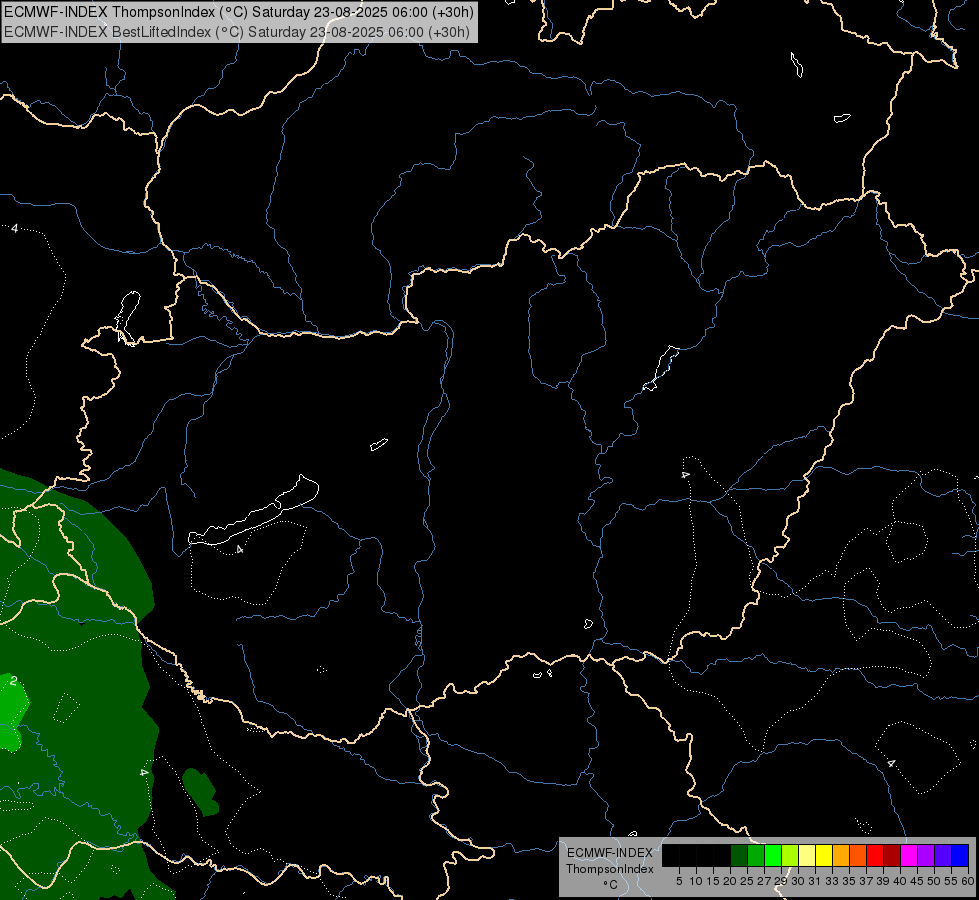The width and height of the screenshot is (979, 900).
Task: Click legend scale value 27
Action: click(x=764, y=881)
